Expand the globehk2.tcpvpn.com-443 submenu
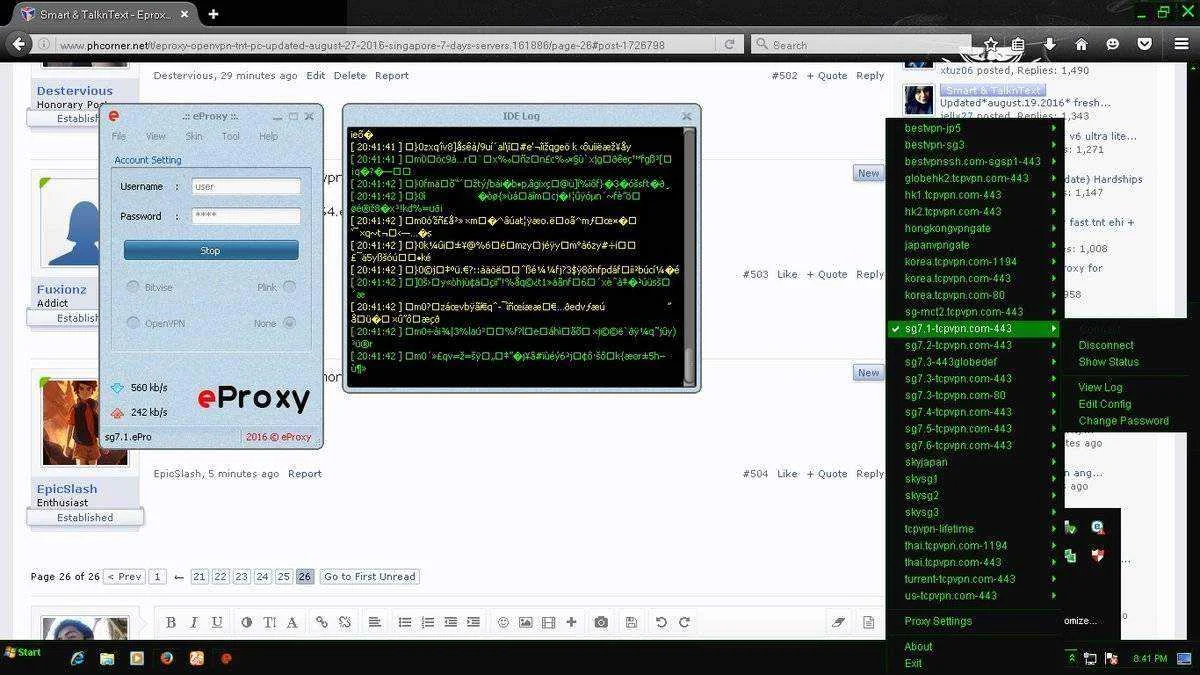The image size is (1200, 675). pyautogui.click(x=974, y=178)
